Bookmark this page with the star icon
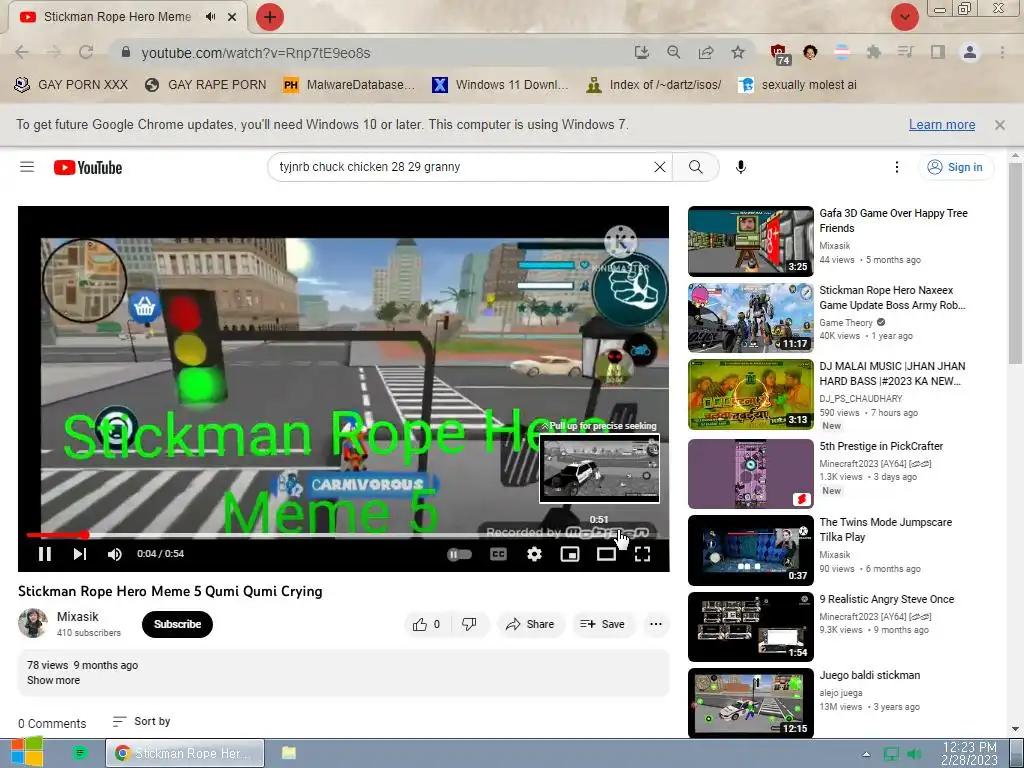The image size is (1024, 768). [738, 52]
